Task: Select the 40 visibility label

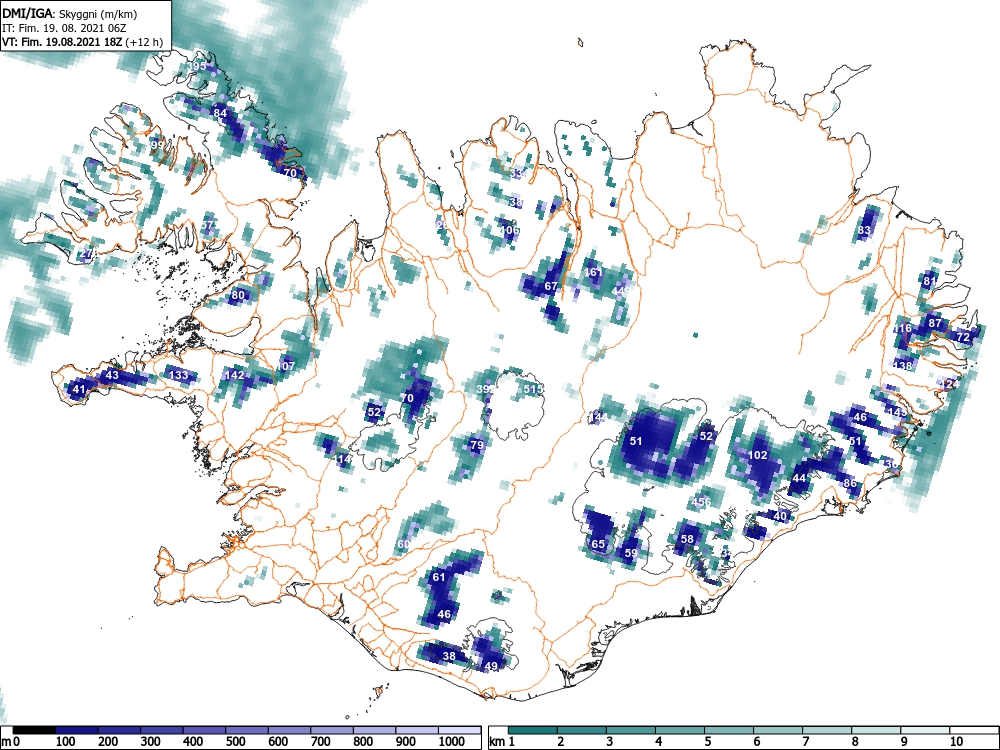Action: (781, 517)
